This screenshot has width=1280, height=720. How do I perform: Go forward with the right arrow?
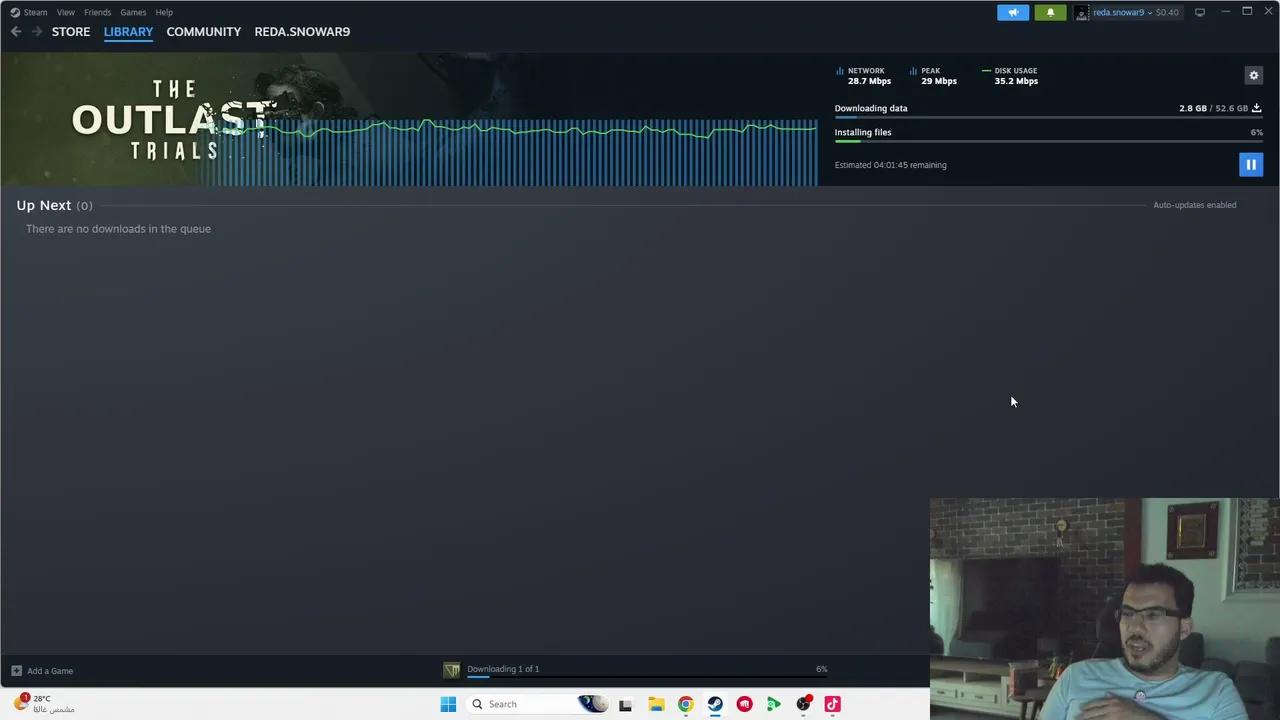coord(37,32)
